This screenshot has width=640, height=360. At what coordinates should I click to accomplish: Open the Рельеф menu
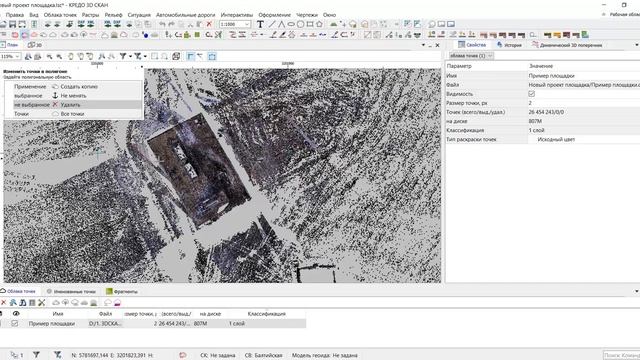113,15
